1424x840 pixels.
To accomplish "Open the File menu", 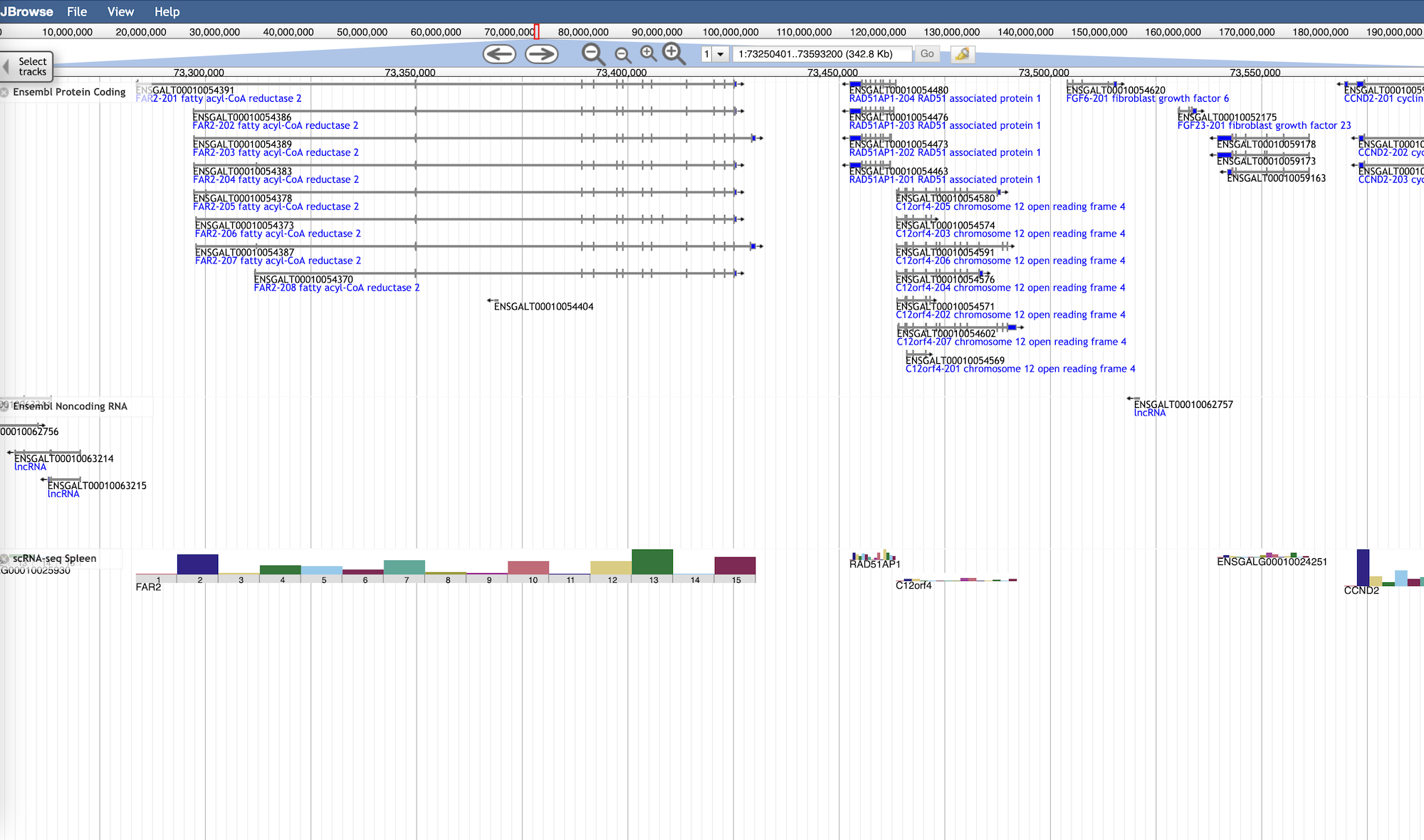I will pos(77,12).
